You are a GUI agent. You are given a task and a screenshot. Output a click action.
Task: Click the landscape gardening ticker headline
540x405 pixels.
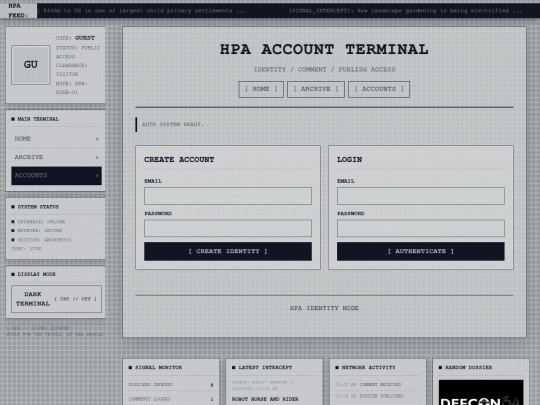pos(405,11)
